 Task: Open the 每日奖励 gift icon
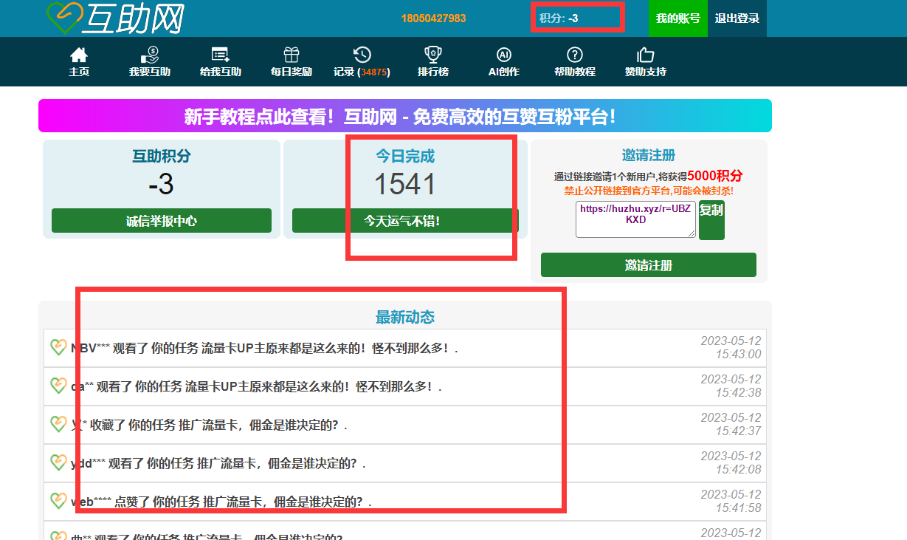point(292,55)
